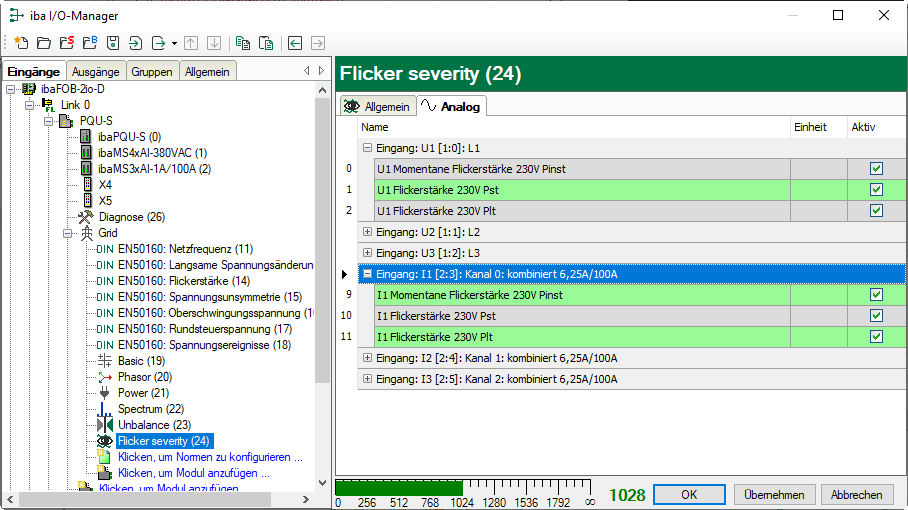The image size is (908, 510).
Task: Click 'Klicken, um Normen zu konfigurieren' link
Action: click(x=209, y=457)
